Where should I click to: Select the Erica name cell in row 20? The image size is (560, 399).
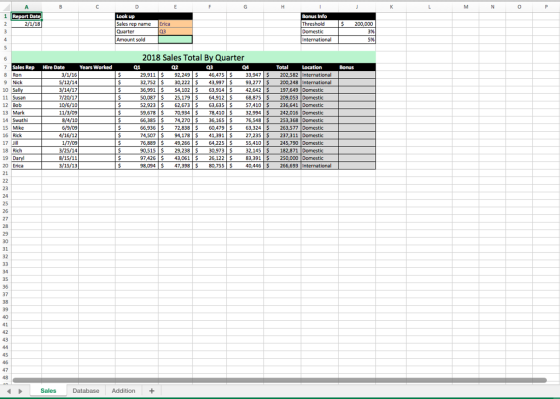point(26,166)
